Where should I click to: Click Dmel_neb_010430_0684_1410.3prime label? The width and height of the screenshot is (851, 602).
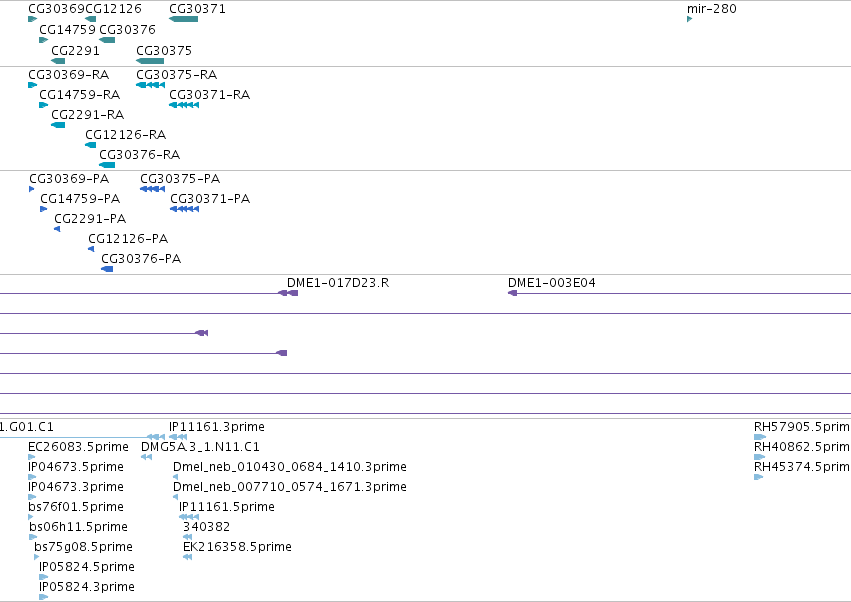290,467
